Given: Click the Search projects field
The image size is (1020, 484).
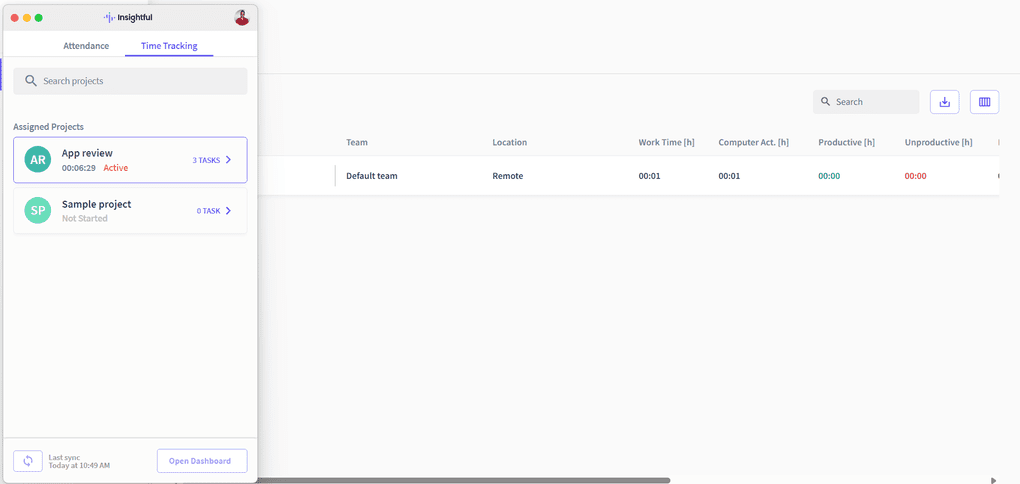Looking at the screenshot, I should pyautogui.click(x=140, y=81).
